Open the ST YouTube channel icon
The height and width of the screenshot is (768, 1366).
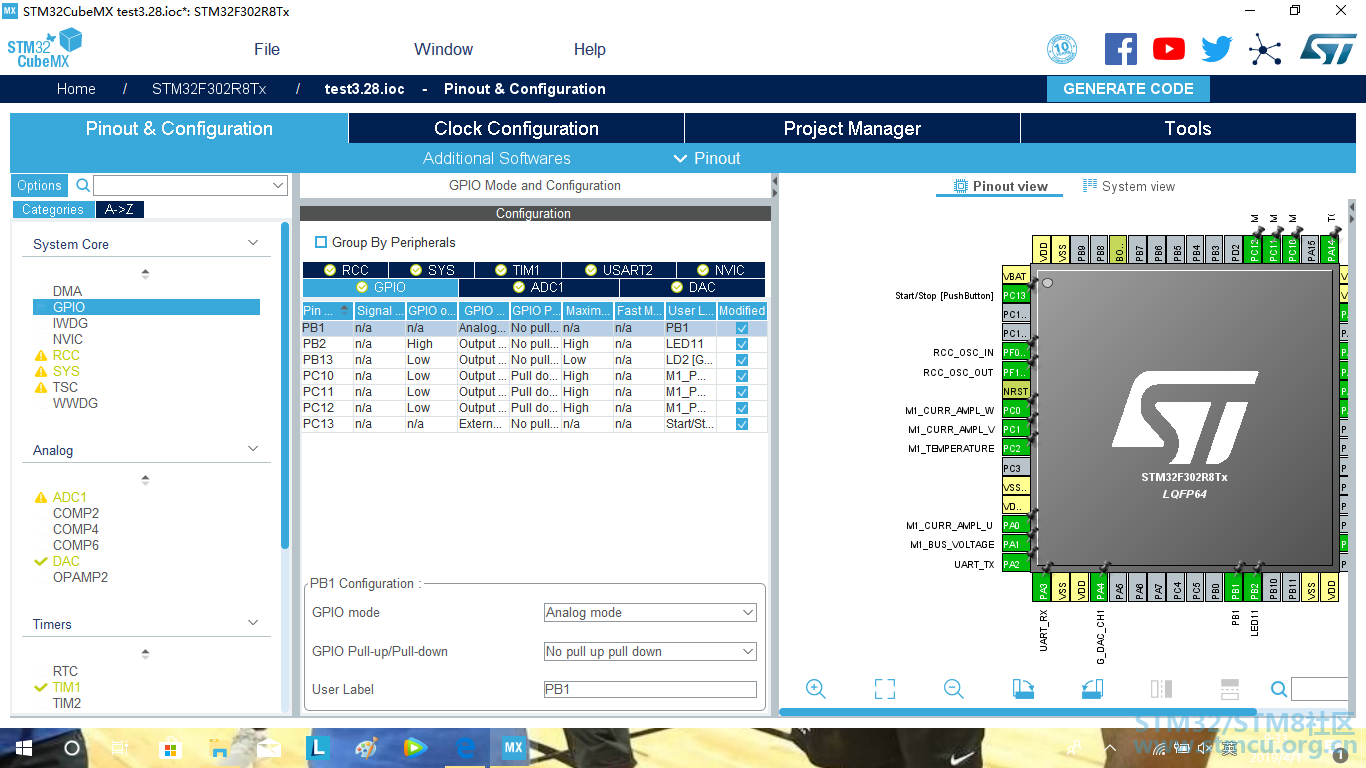[x=1169, y=49]
